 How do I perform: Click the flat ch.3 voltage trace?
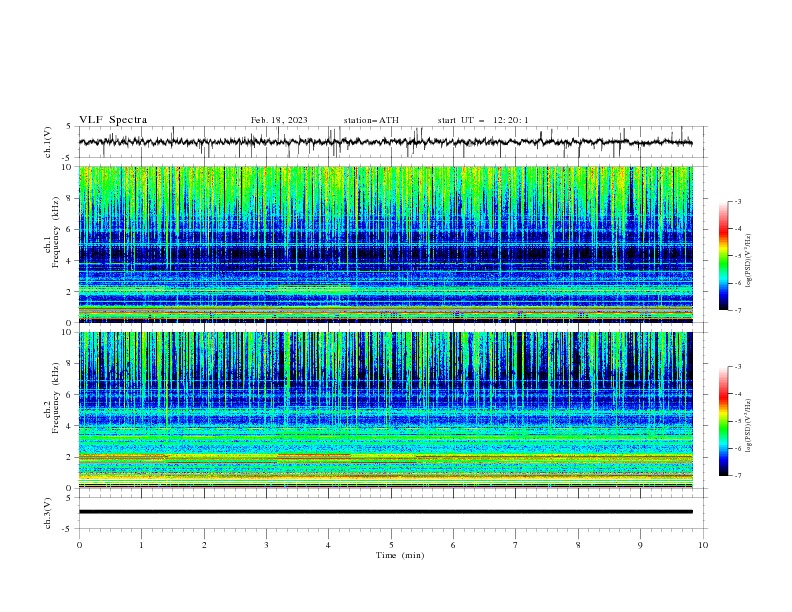(386, 512)
